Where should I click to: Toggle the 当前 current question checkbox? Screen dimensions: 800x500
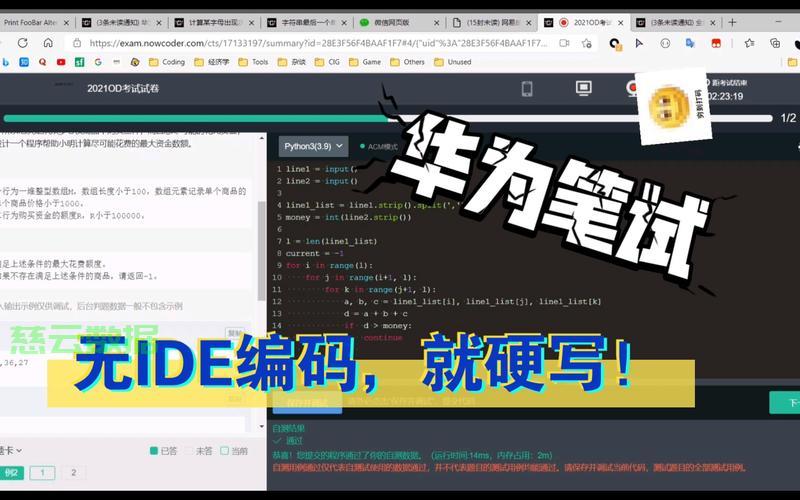pos(225,451)
